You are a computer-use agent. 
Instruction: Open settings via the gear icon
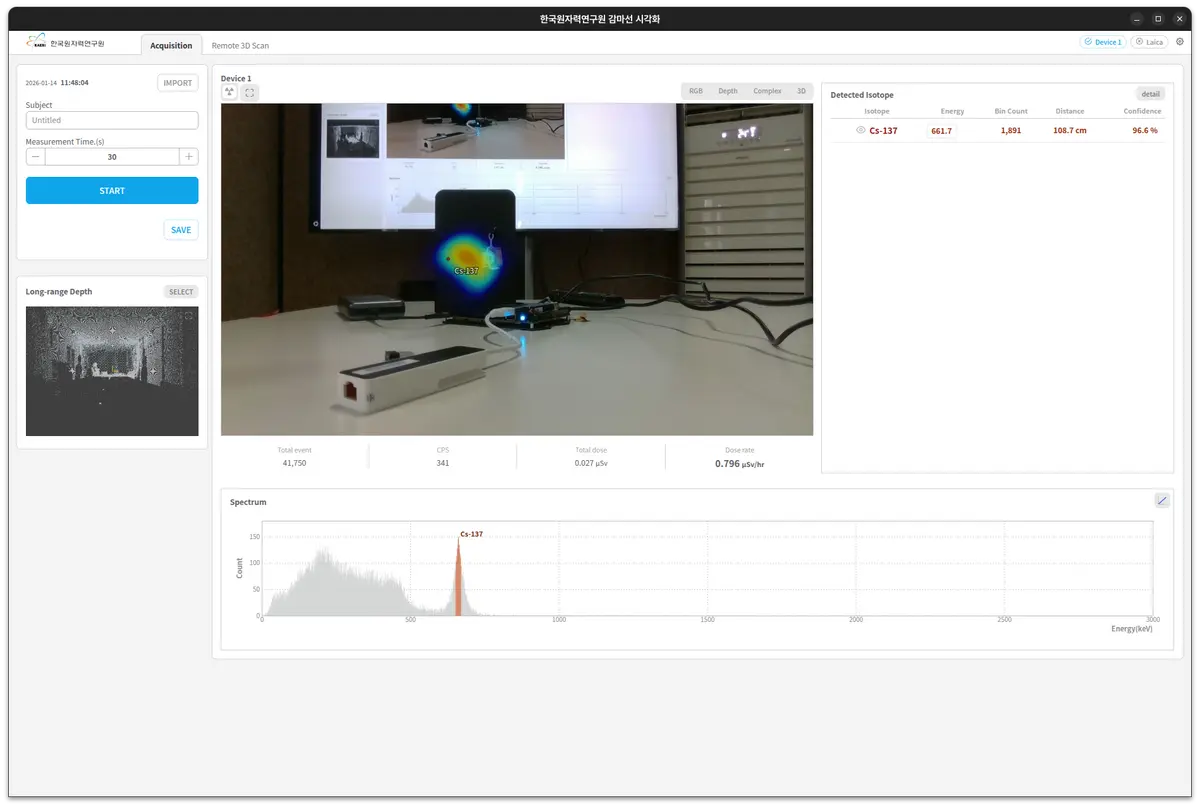click(1180, 43)
